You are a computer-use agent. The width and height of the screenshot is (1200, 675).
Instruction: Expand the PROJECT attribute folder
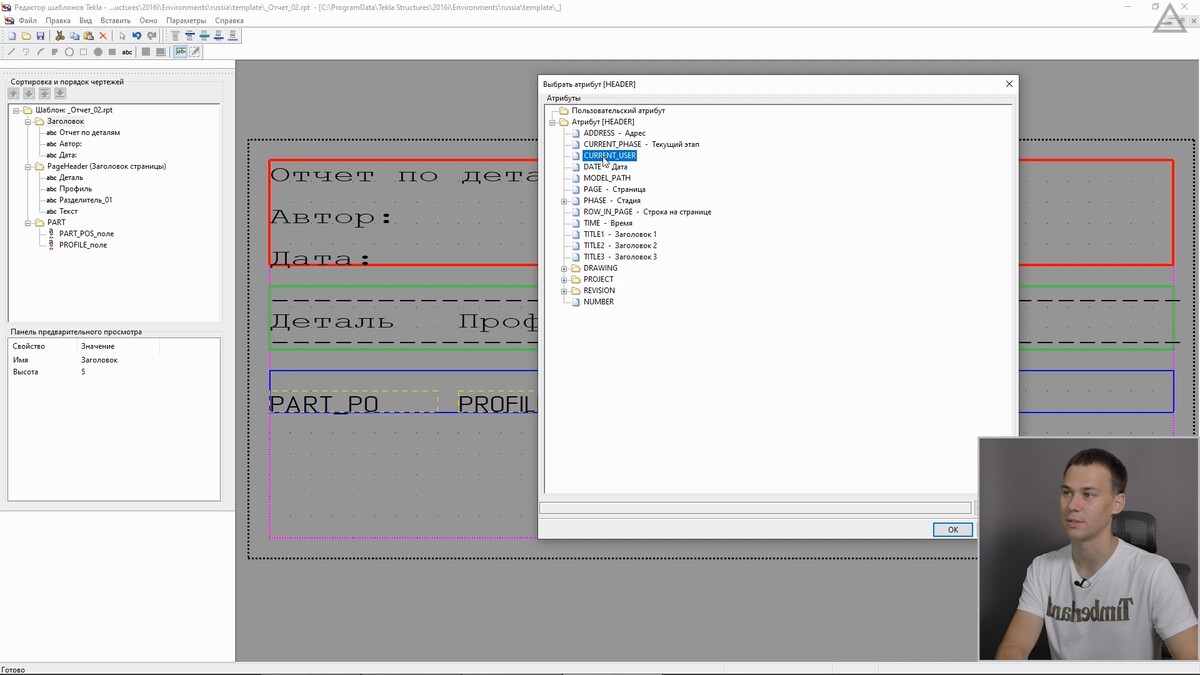pos(564,279)
